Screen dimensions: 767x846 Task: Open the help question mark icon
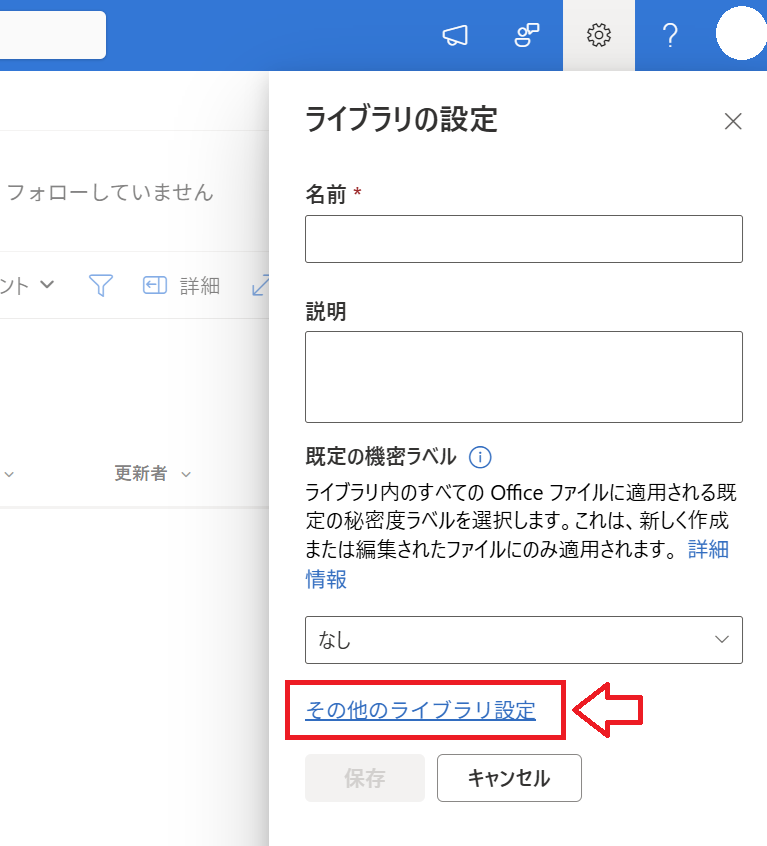tap(670, 36)
